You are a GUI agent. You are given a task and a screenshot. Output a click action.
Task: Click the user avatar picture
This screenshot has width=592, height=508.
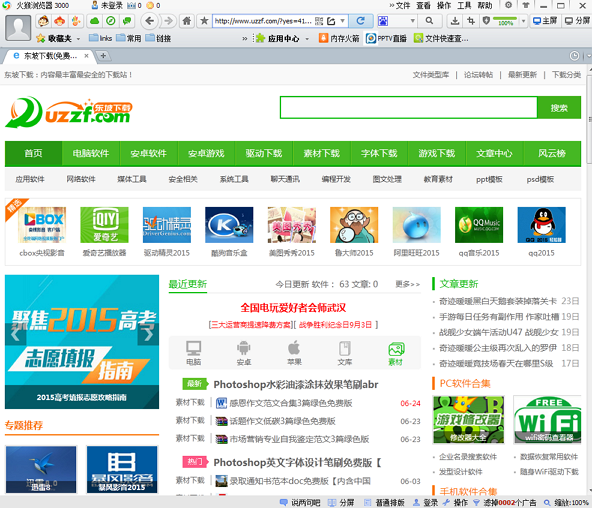[x=18, y=28]
